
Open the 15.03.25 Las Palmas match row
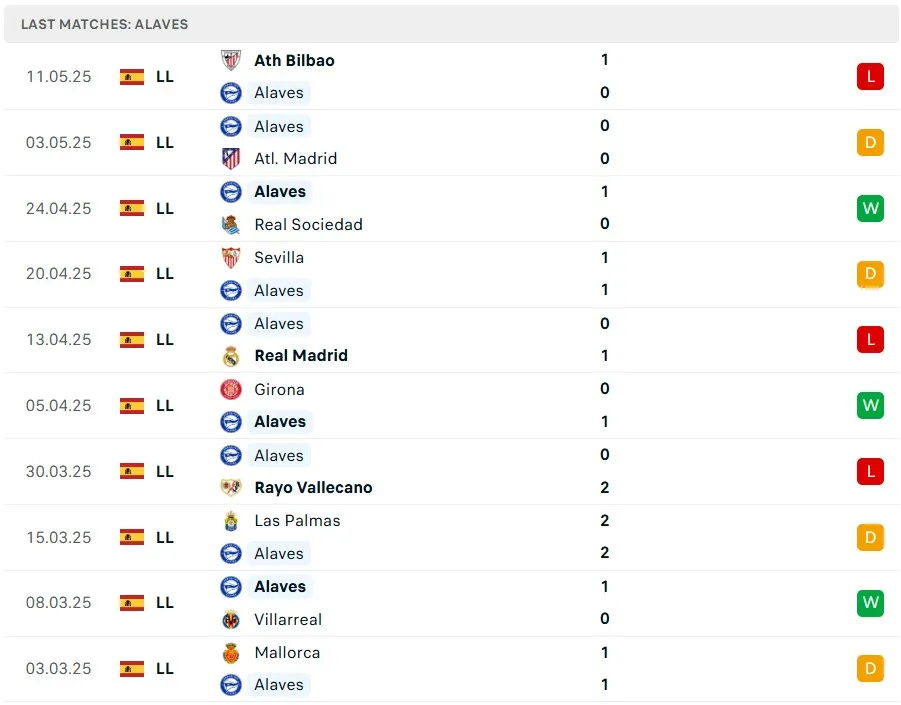[450, 537]
